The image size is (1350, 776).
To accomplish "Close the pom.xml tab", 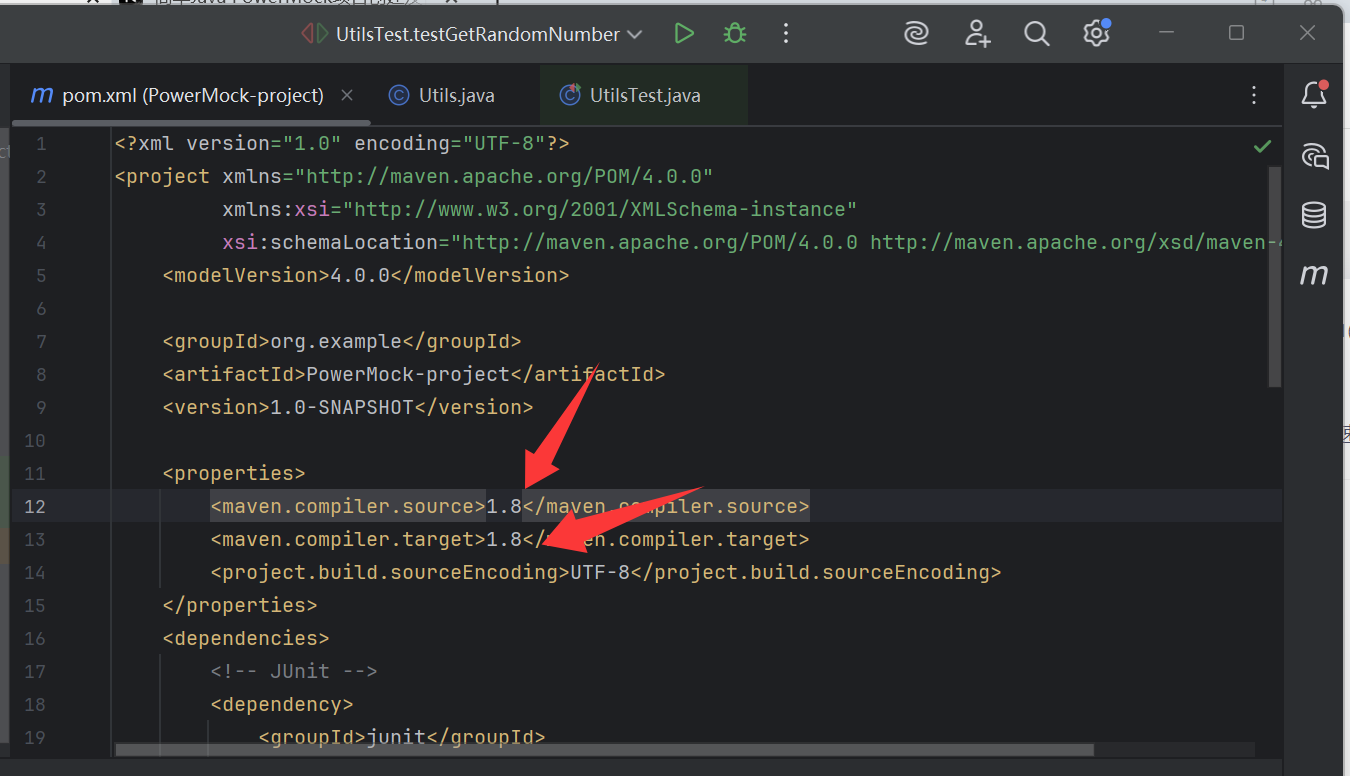I will [x=346, y=95].
